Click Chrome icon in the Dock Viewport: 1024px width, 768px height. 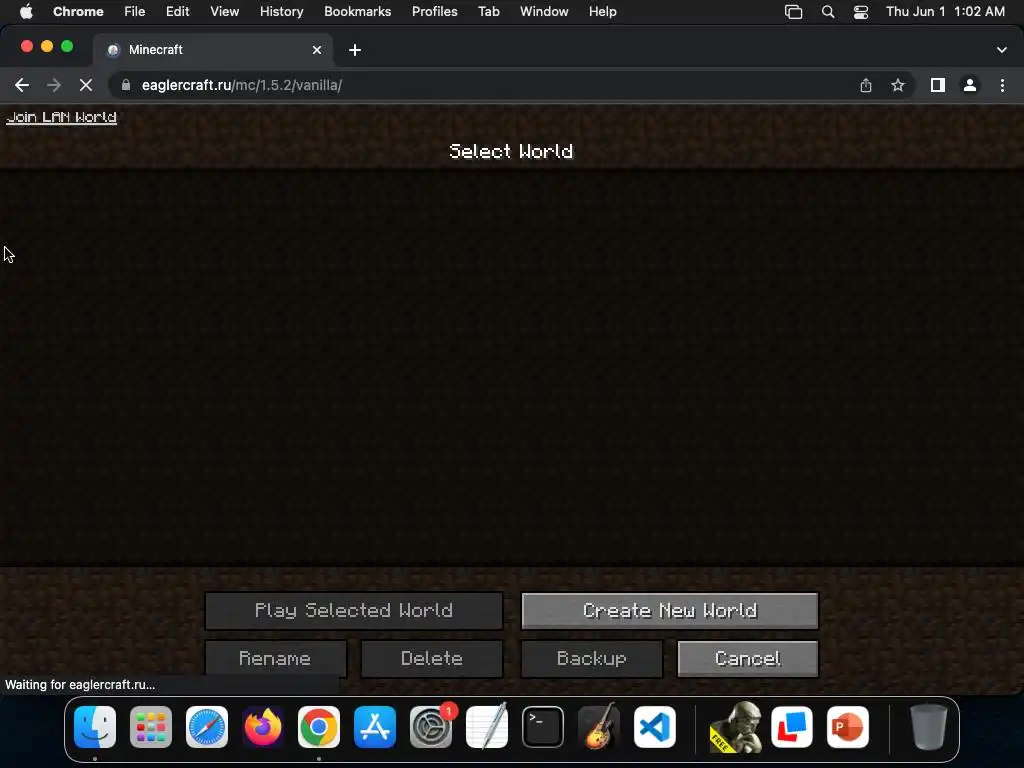[x=319, y=727]
